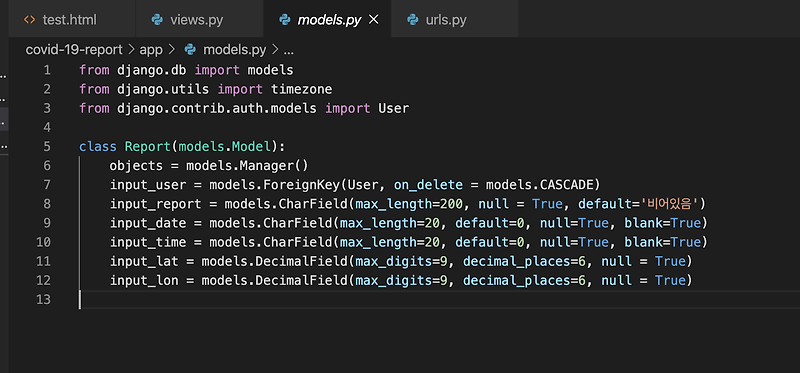Open the models.py breadcrumb dropdown
The image size is (800, 373).
(235, 50)
